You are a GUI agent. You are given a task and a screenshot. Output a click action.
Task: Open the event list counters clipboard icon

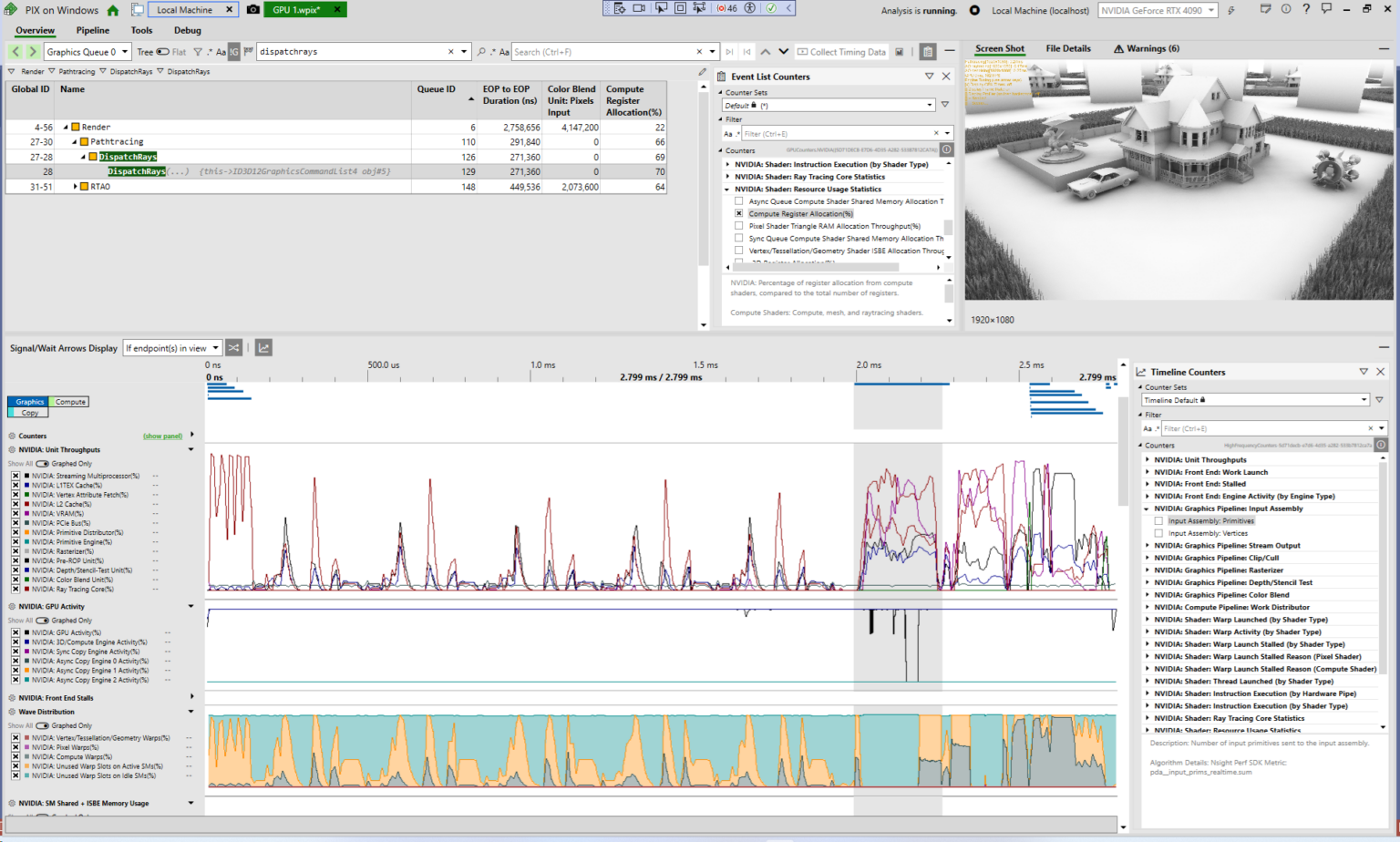click(x=928, y=52)
